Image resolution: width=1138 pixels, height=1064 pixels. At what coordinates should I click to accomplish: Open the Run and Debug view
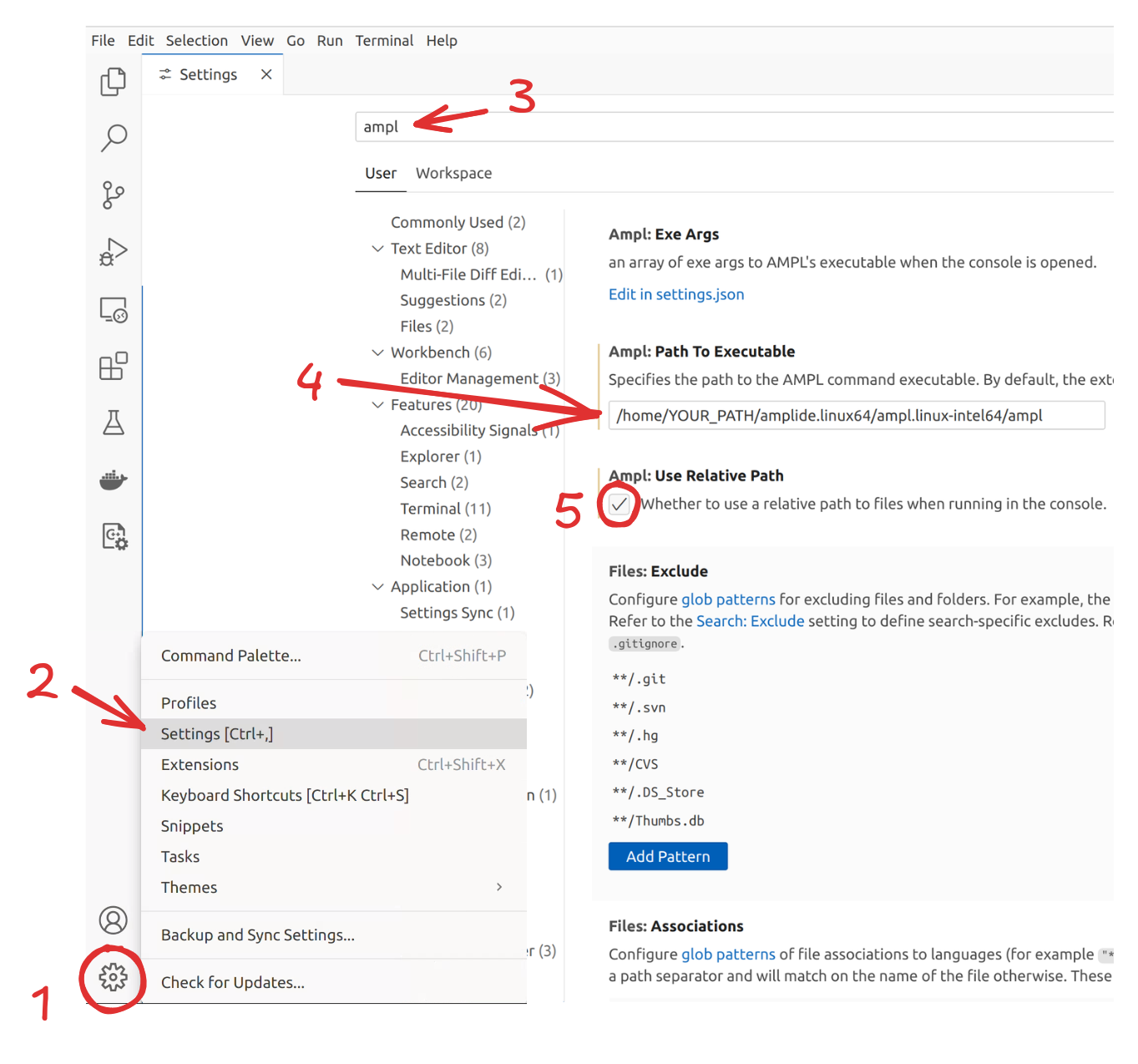coord(114,251)
